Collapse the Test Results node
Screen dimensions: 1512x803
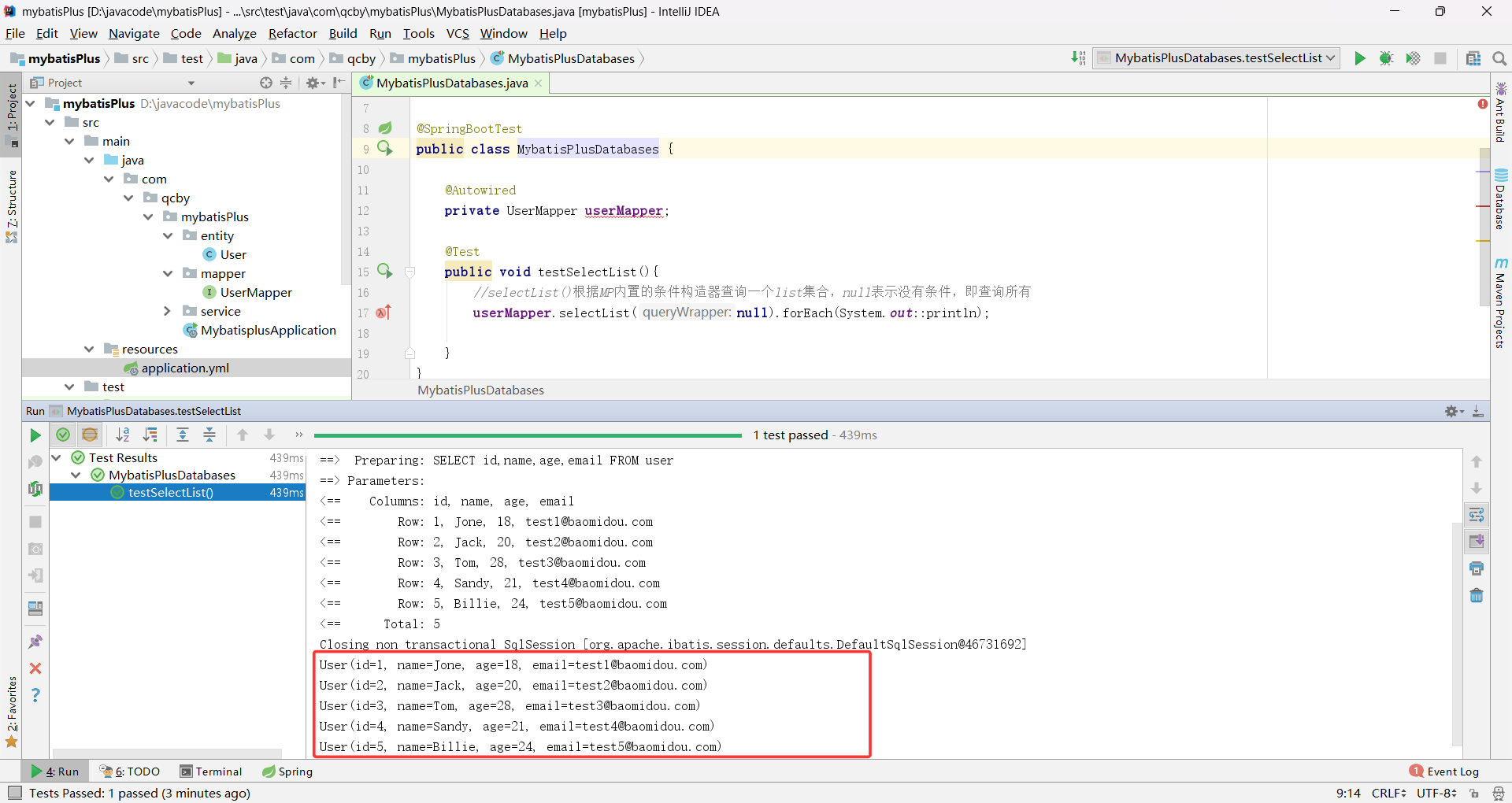(56, 457)
